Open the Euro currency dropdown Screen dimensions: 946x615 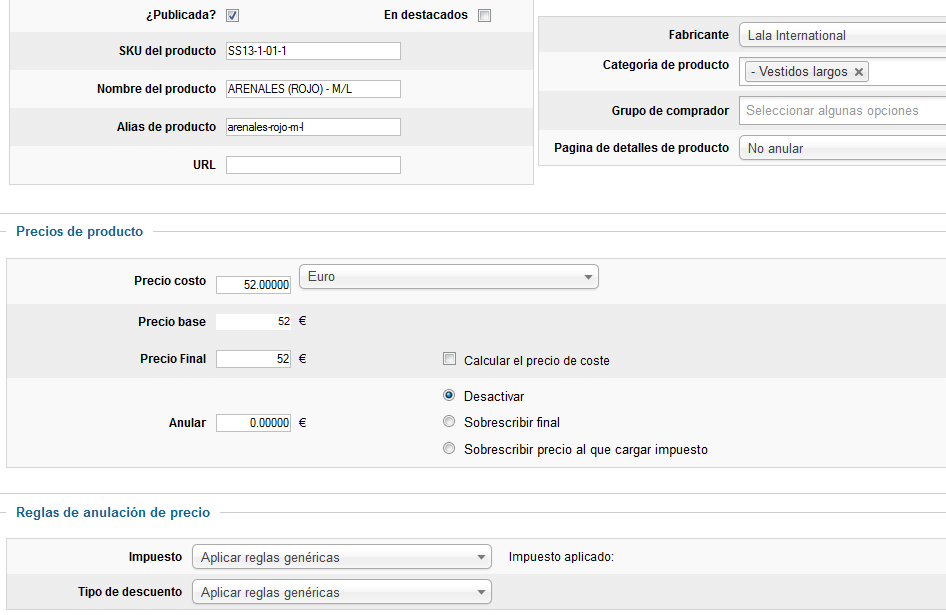coord(449,276)
